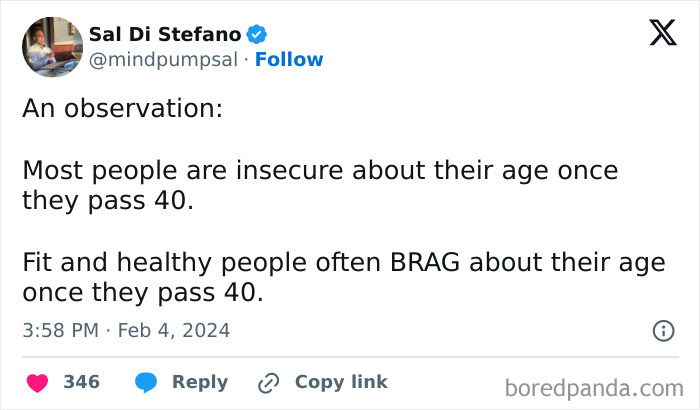Click the chain link icon
This screenshot has height=410, width=700.
coord(269,383)
